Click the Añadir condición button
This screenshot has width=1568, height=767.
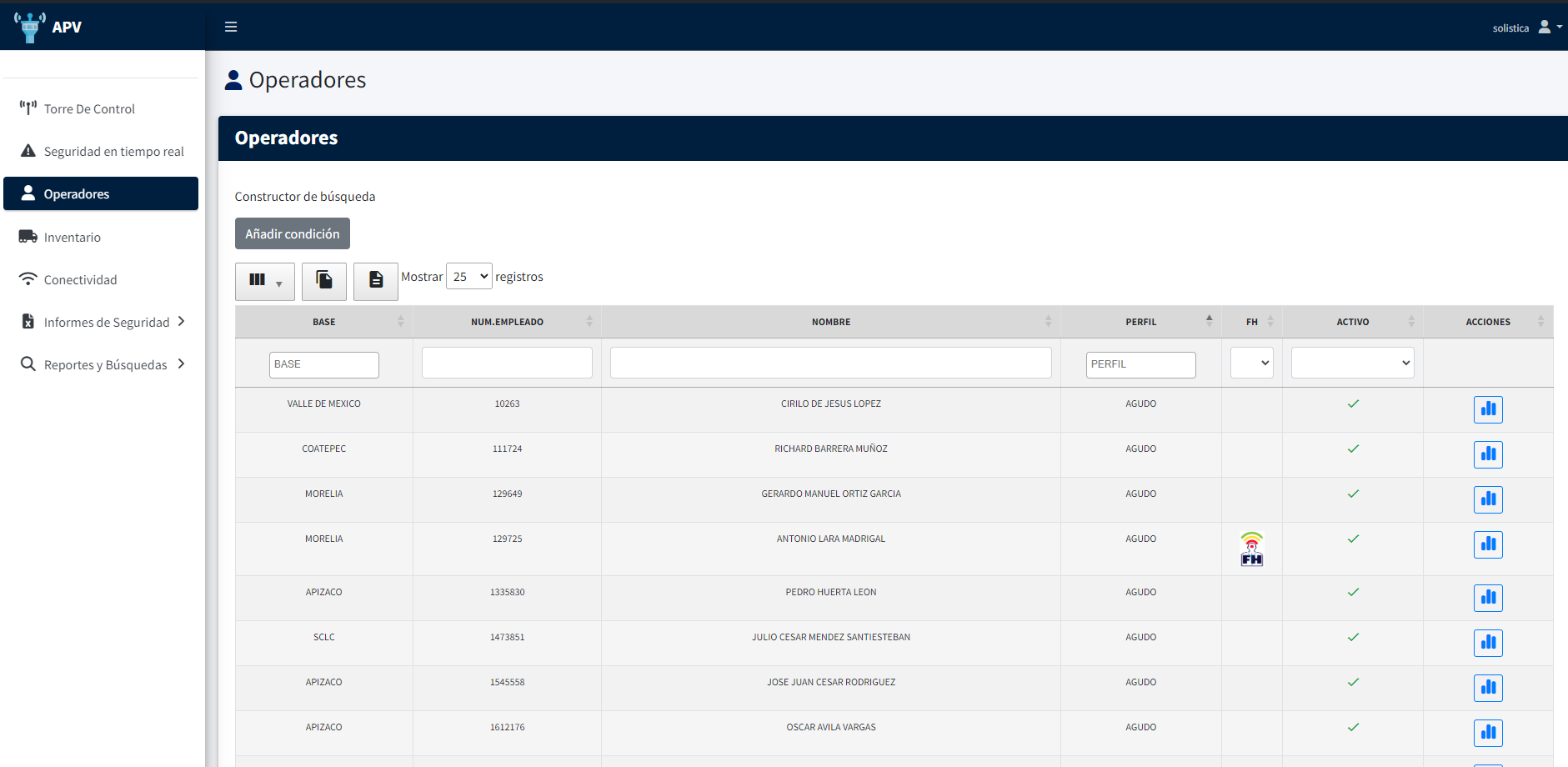click(x=293, y=233)
